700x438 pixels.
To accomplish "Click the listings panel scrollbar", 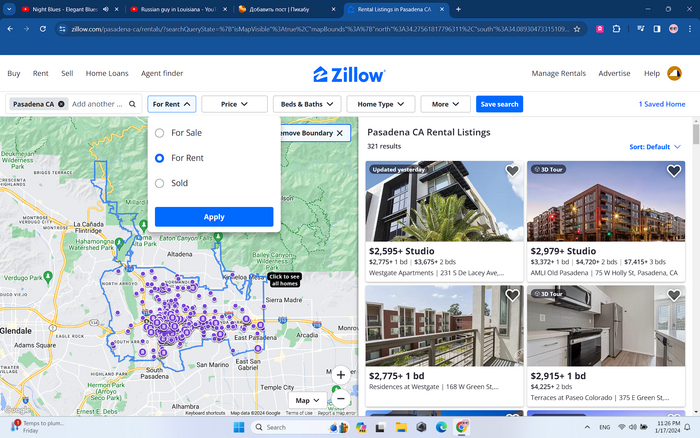I will (x=696, y=134).
